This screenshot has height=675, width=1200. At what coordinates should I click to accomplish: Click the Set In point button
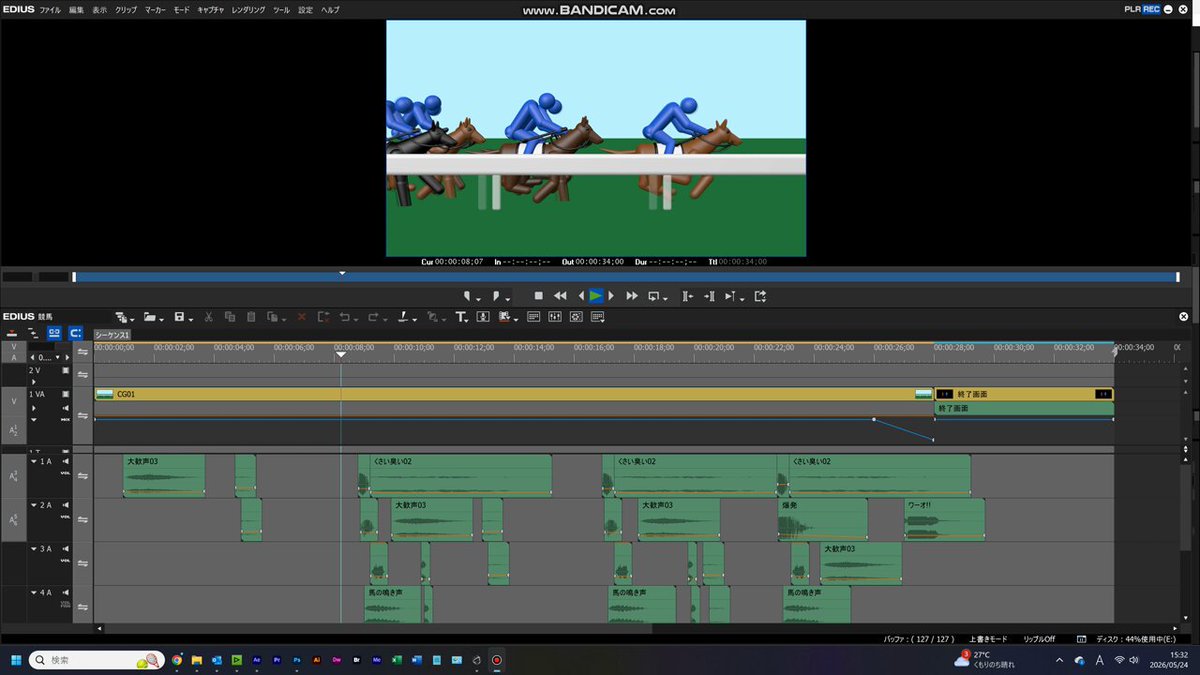pyautogui.click(x=467, y=296)
